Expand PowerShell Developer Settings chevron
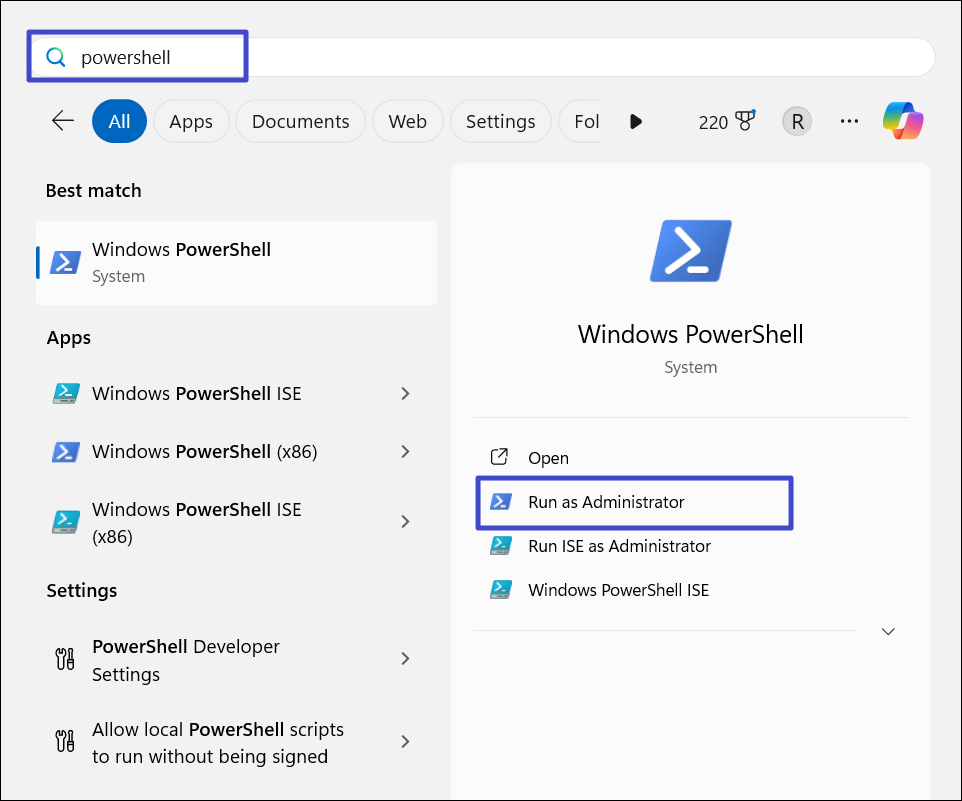 (x=405, y=659)
